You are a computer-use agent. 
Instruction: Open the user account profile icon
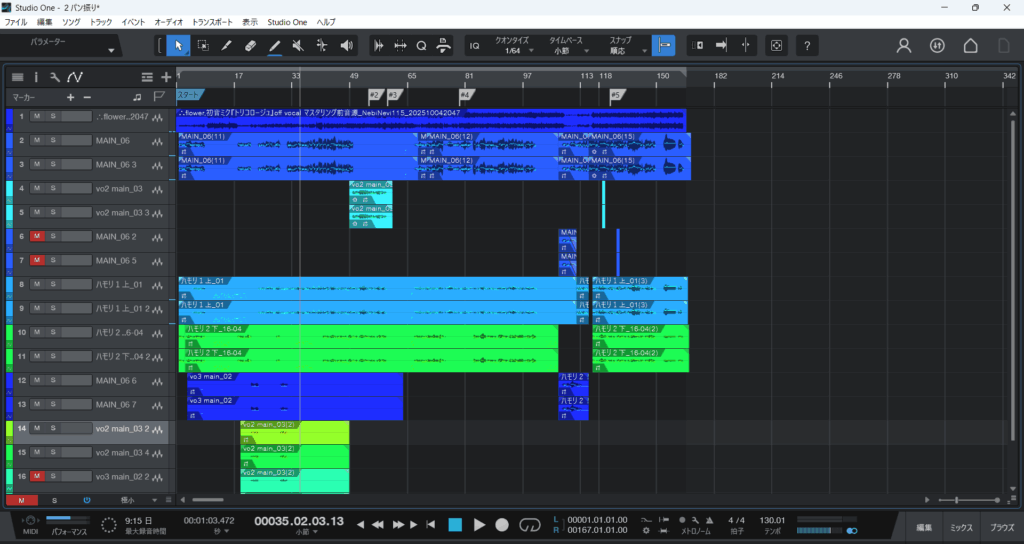[x=904, y=46]
